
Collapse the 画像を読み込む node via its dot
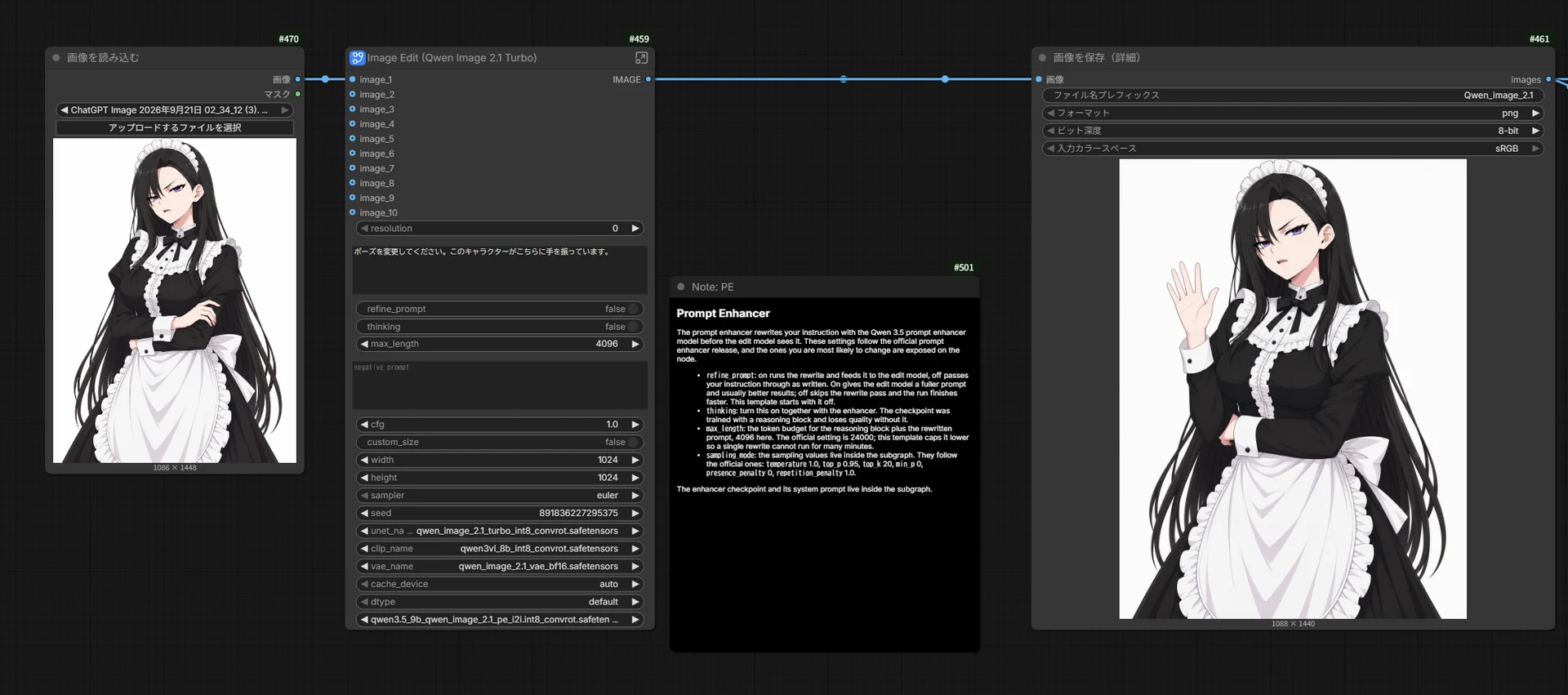point(56,58)
